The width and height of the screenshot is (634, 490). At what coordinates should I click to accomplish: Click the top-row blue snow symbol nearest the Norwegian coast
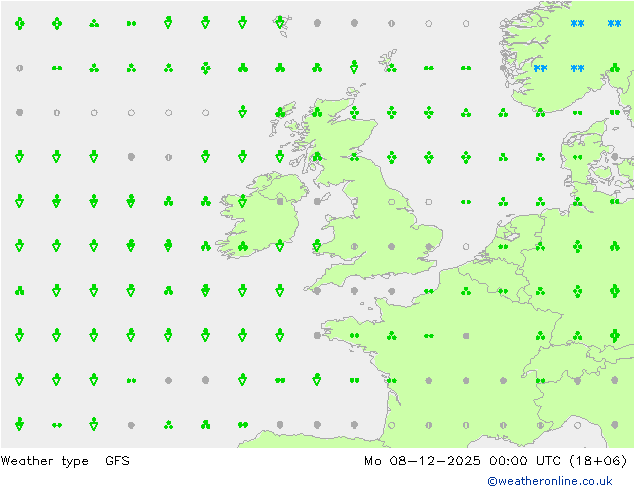coord(577,23)
